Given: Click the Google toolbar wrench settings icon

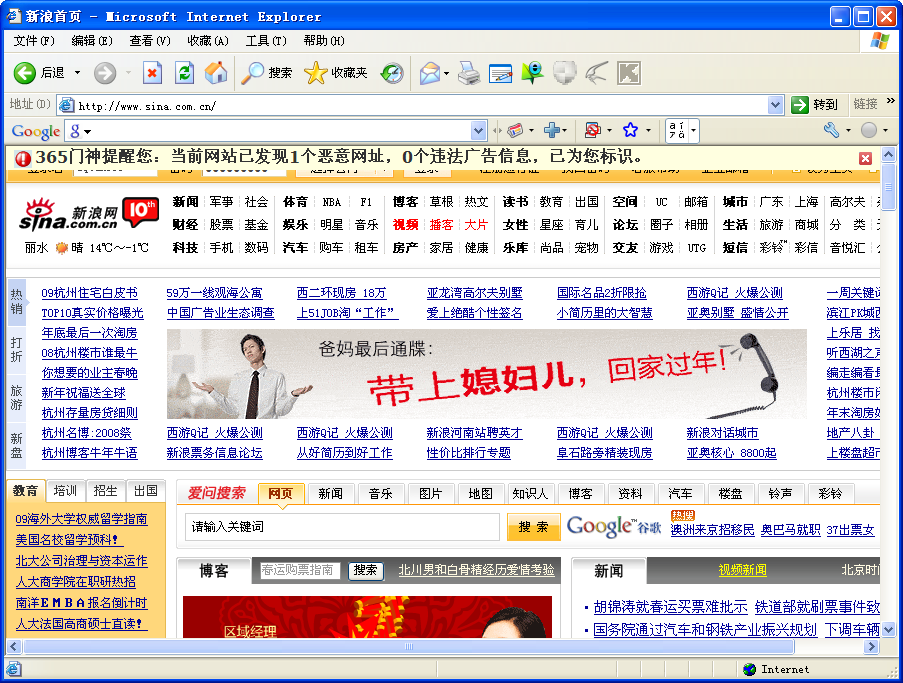Looking at the screenshot, I should click(x=831, y=131).
